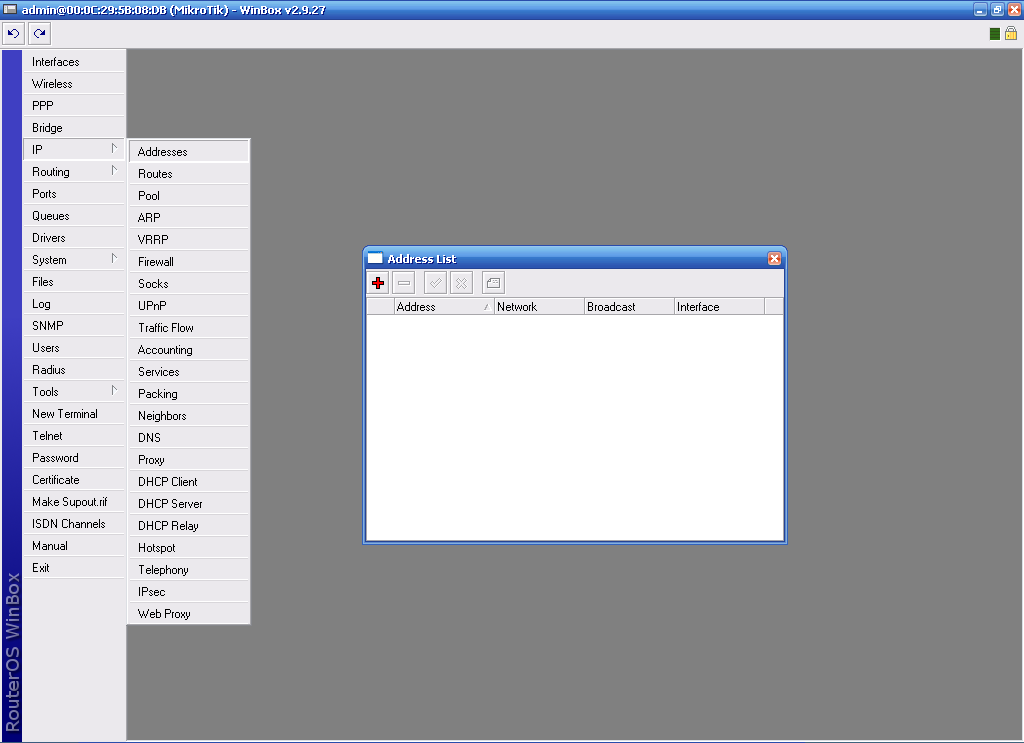This screenshot has width=1024, height=743.
Task: Select DNS in the IP submenu
Action: [189, 438]
